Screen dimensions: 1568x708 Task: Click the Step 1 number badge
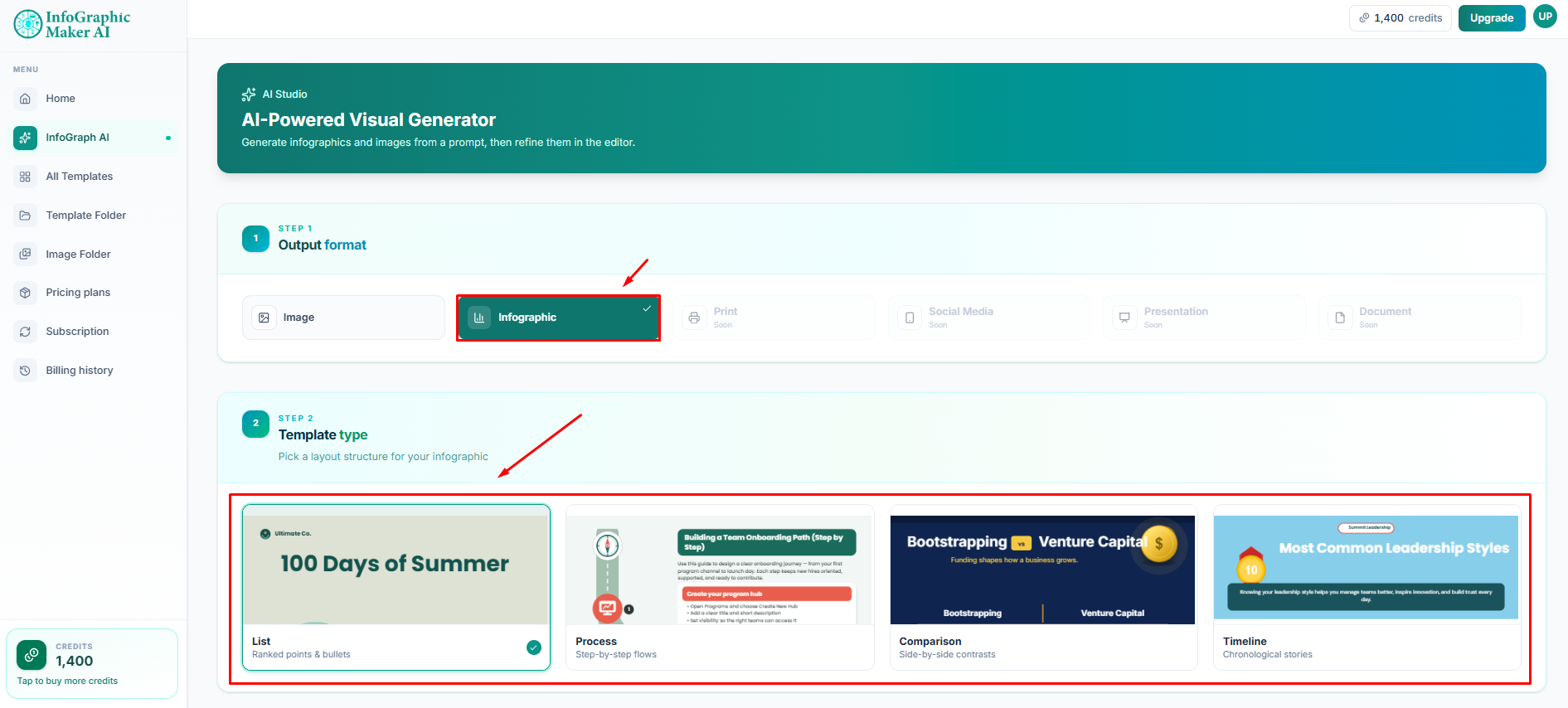[255, 239]
